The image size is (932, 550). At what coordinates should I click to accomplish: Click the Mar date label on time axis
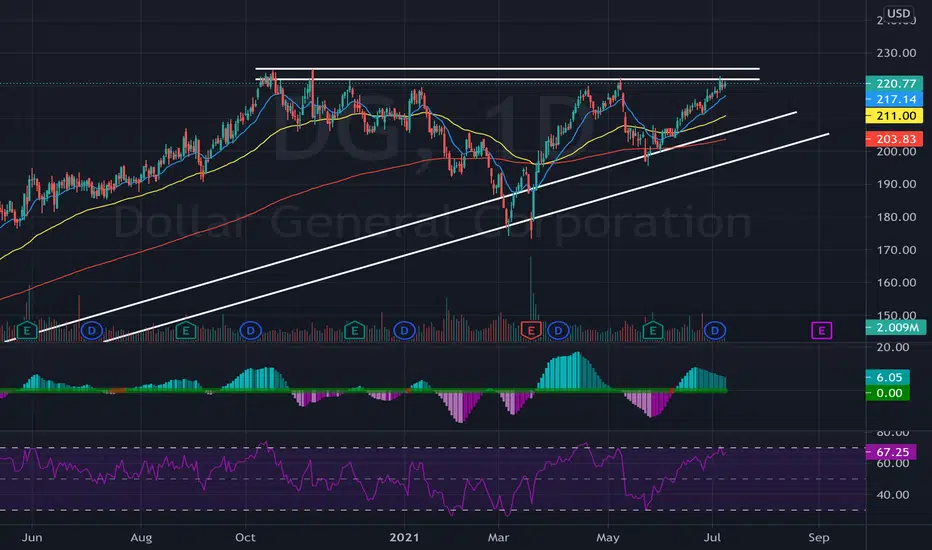click(498, 538)
